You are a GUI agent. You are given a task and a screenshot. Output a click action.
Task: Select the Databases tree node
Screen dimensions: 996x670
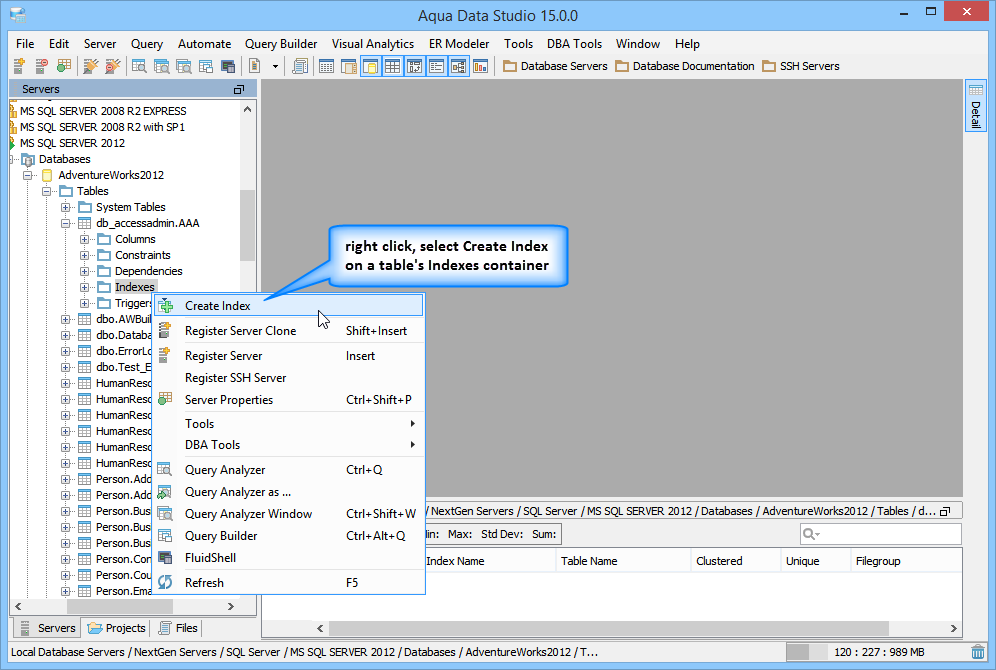pos(64,159)
